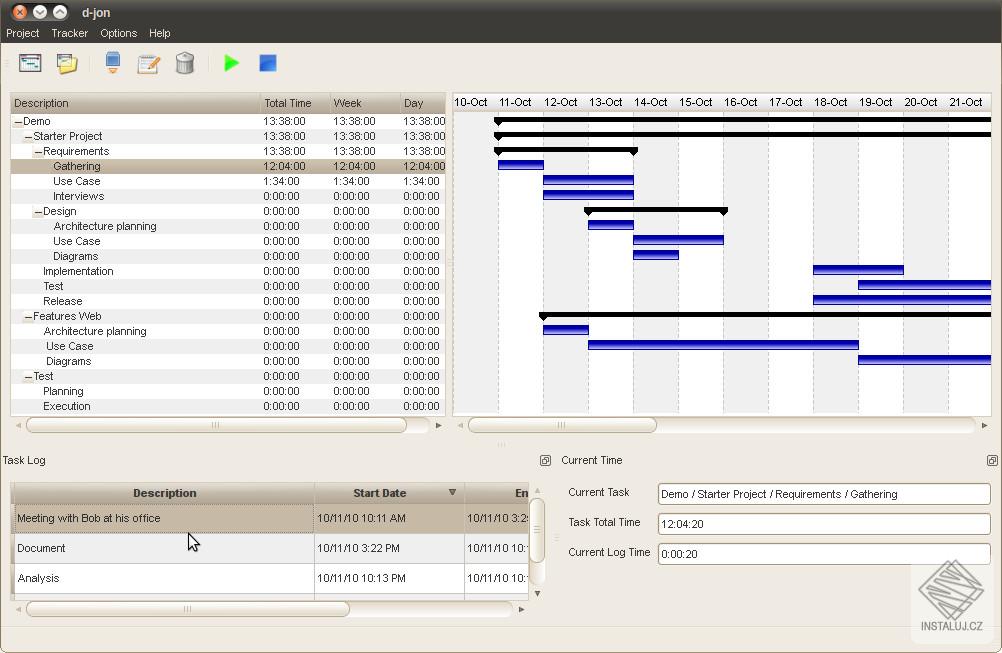Collapse the Design node
Screen dimensions: 1002x653
point(38,211)
